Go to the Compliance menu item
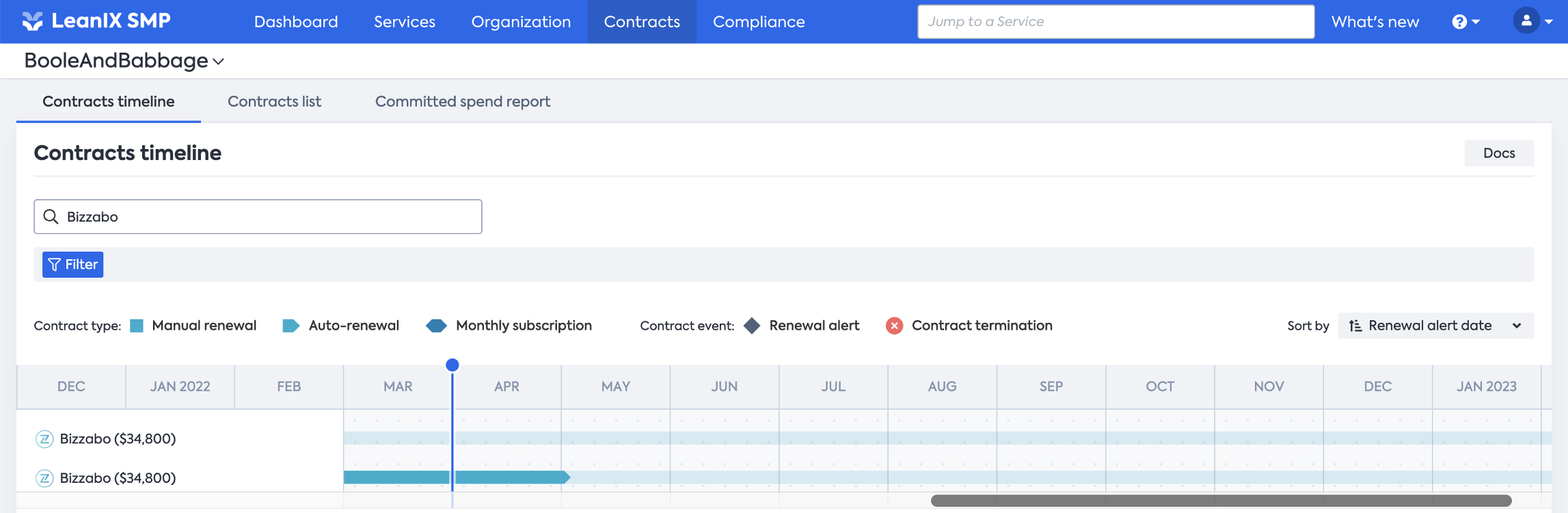 [759, 22]
